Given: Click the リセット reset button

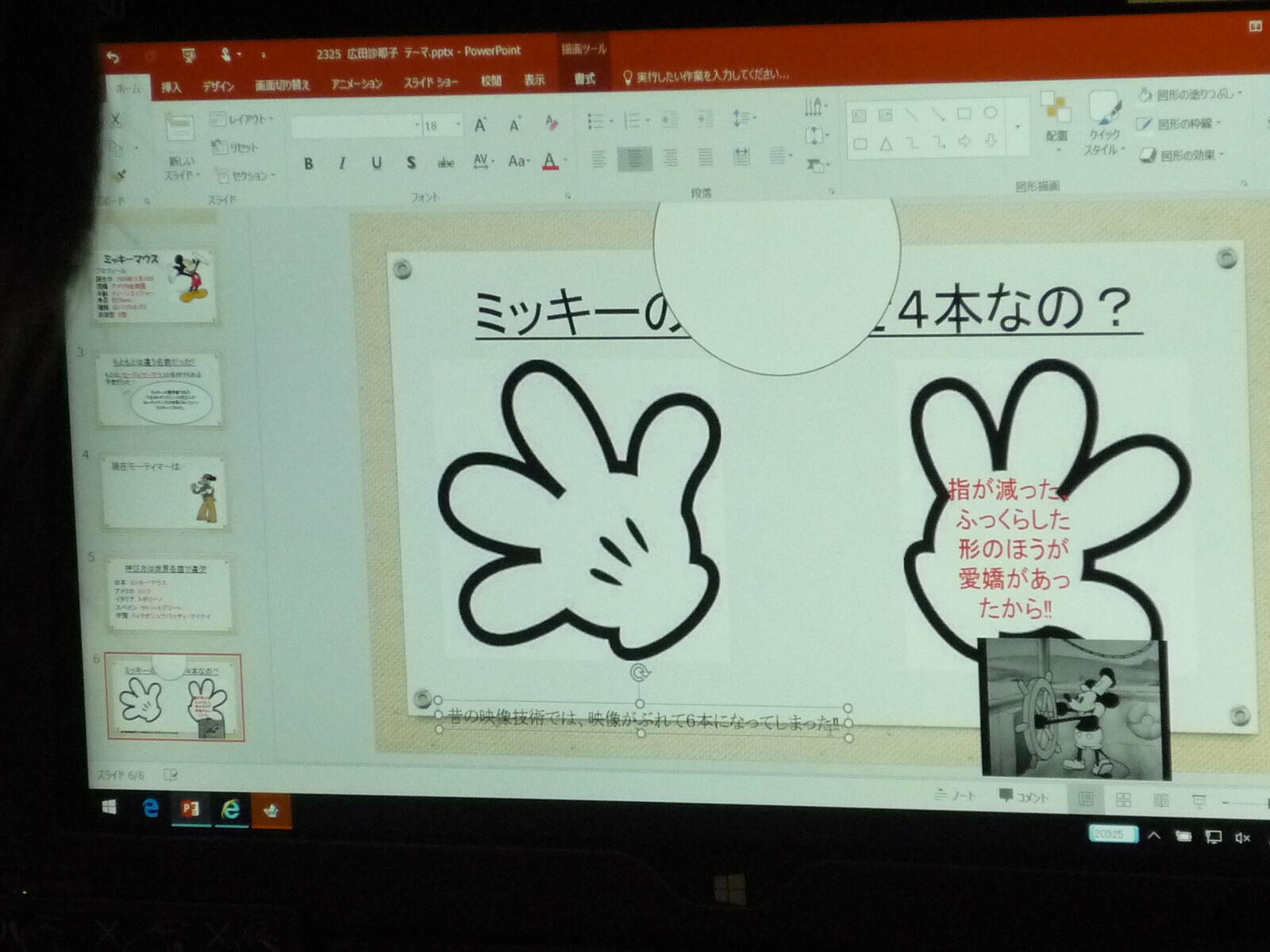Looking at the screenshot, I should tap(235, 147).
